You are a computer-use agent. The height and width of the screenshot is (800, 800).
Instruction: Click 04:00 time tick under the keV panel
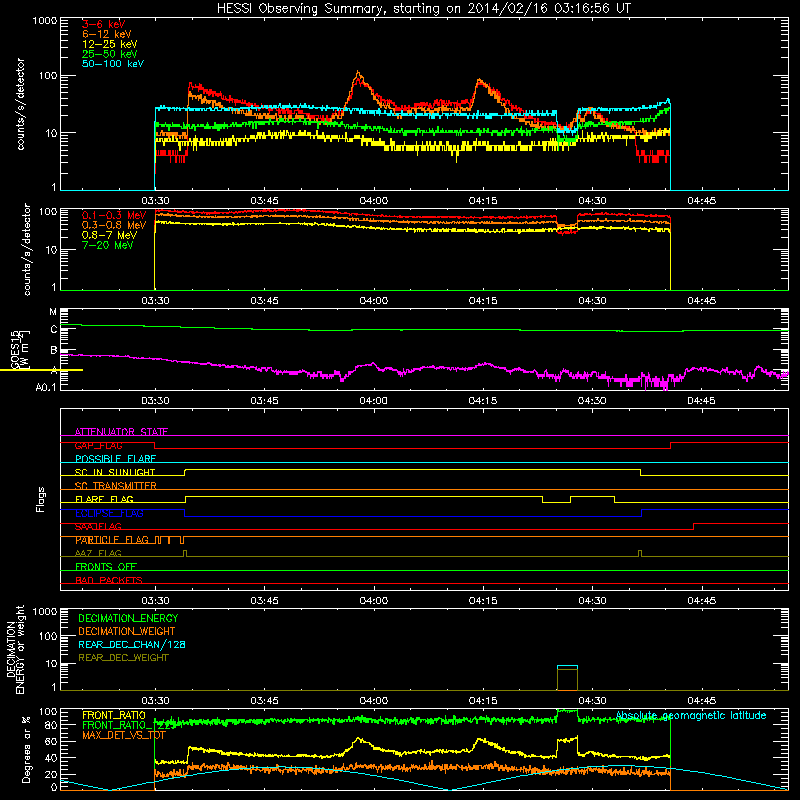[373, 201]
